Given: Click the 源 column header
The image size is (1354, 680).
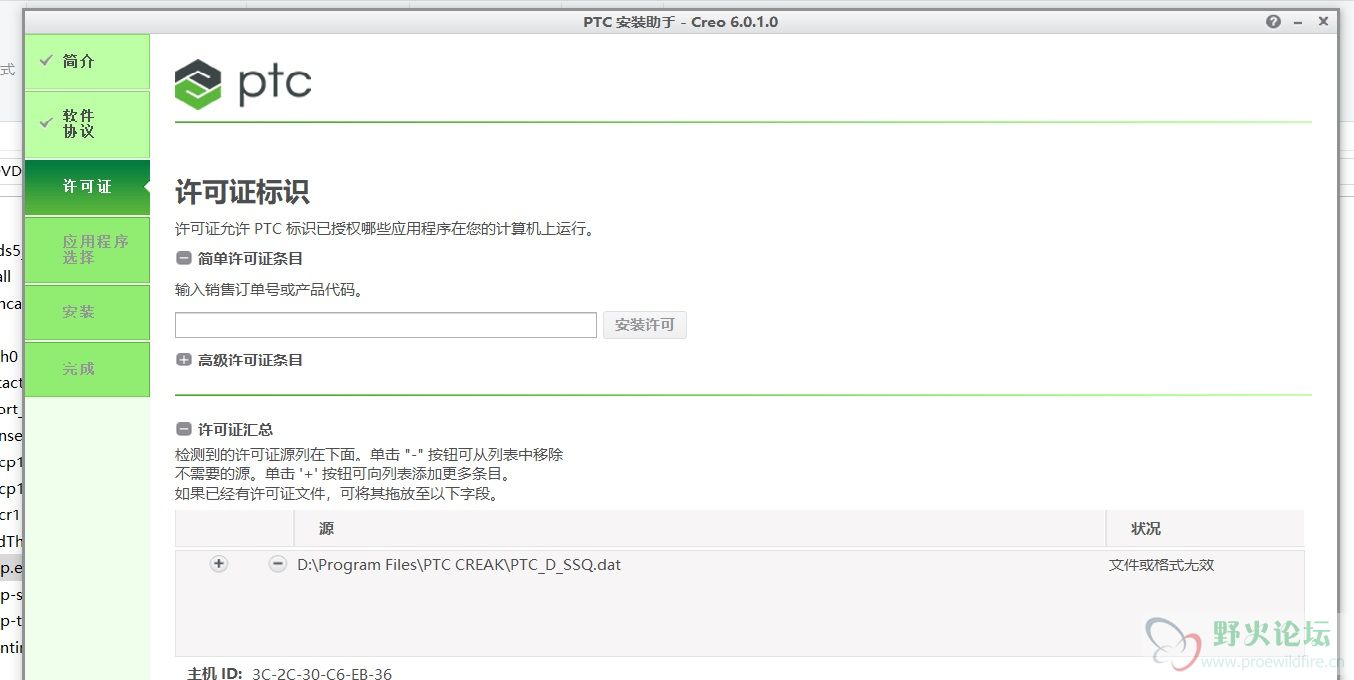Looking at the screenshot, I should [699, 528].
